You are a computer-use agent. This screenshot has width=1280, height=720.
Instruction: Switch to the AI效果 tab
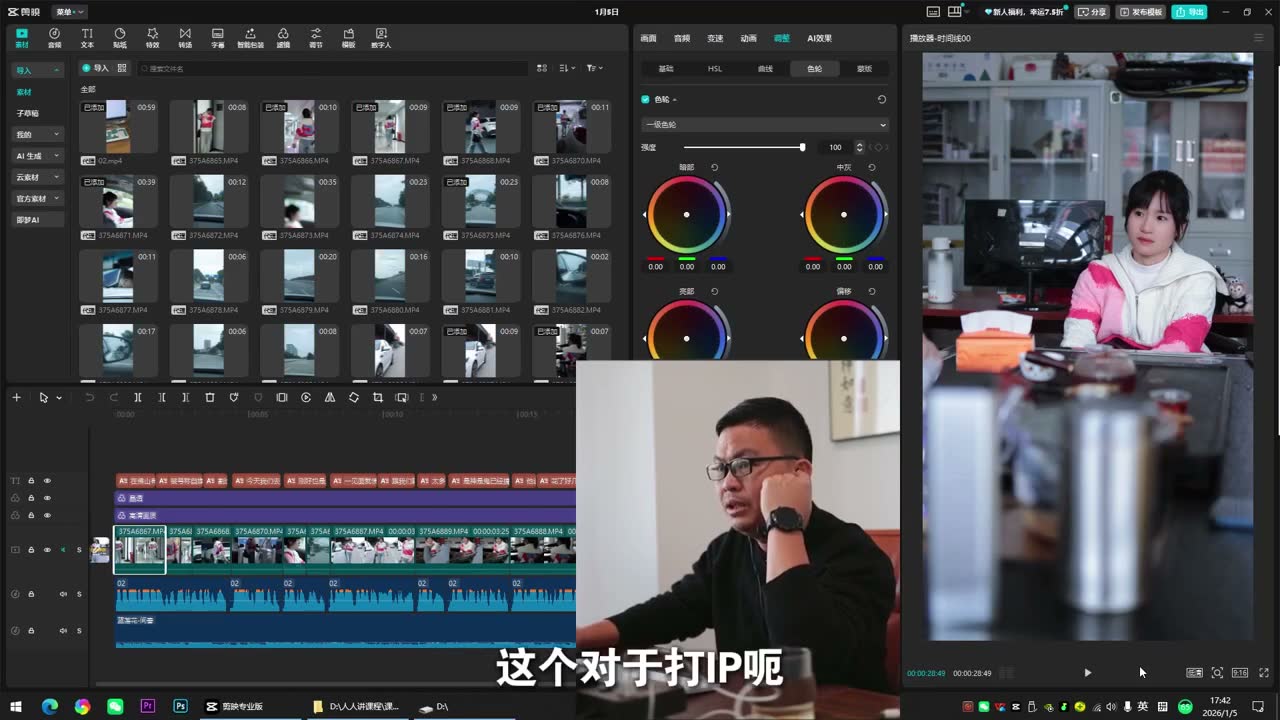pyautogui.click(x=819, y=38)
